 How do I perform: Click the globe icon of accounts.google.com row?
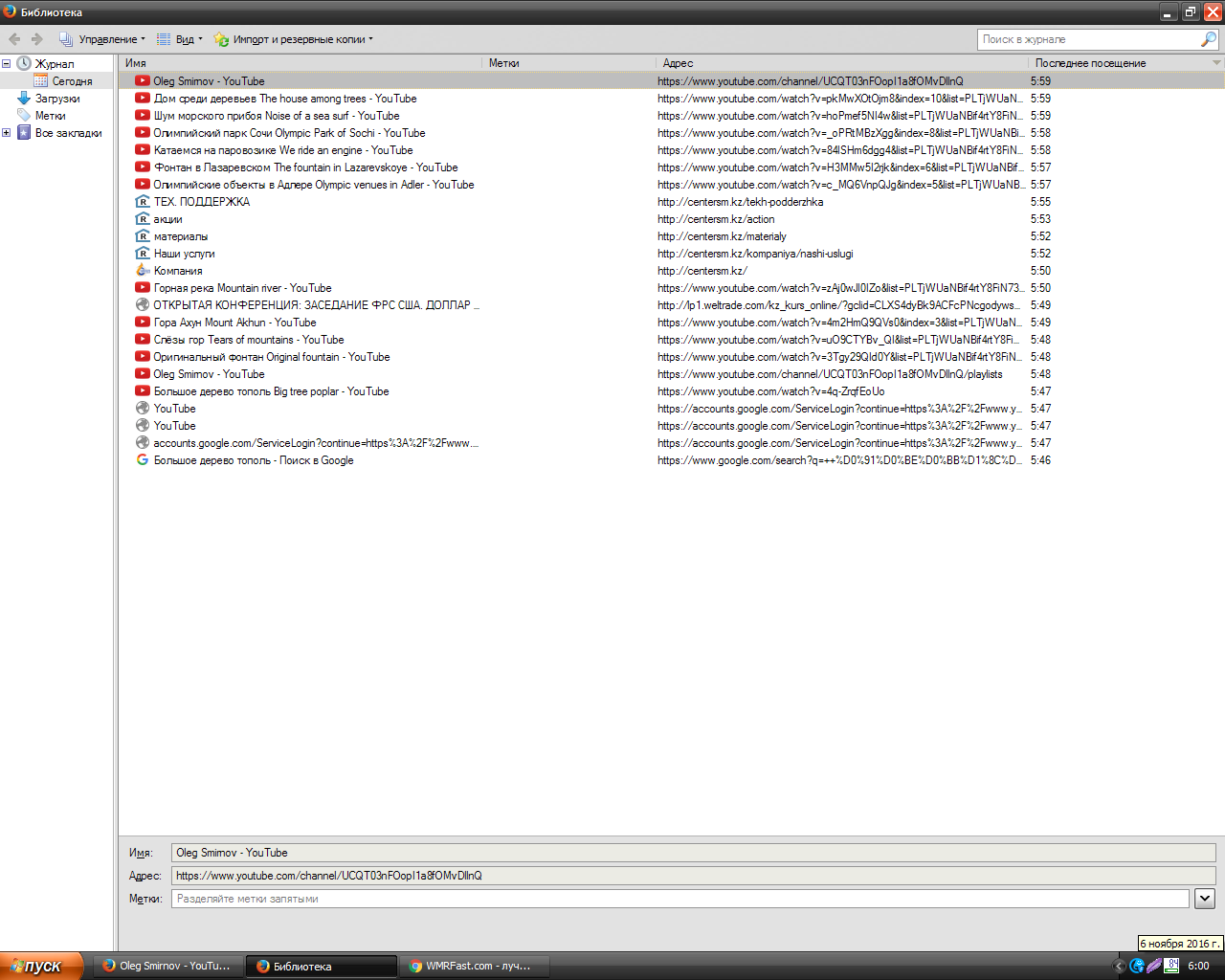[x=143, y=443]
